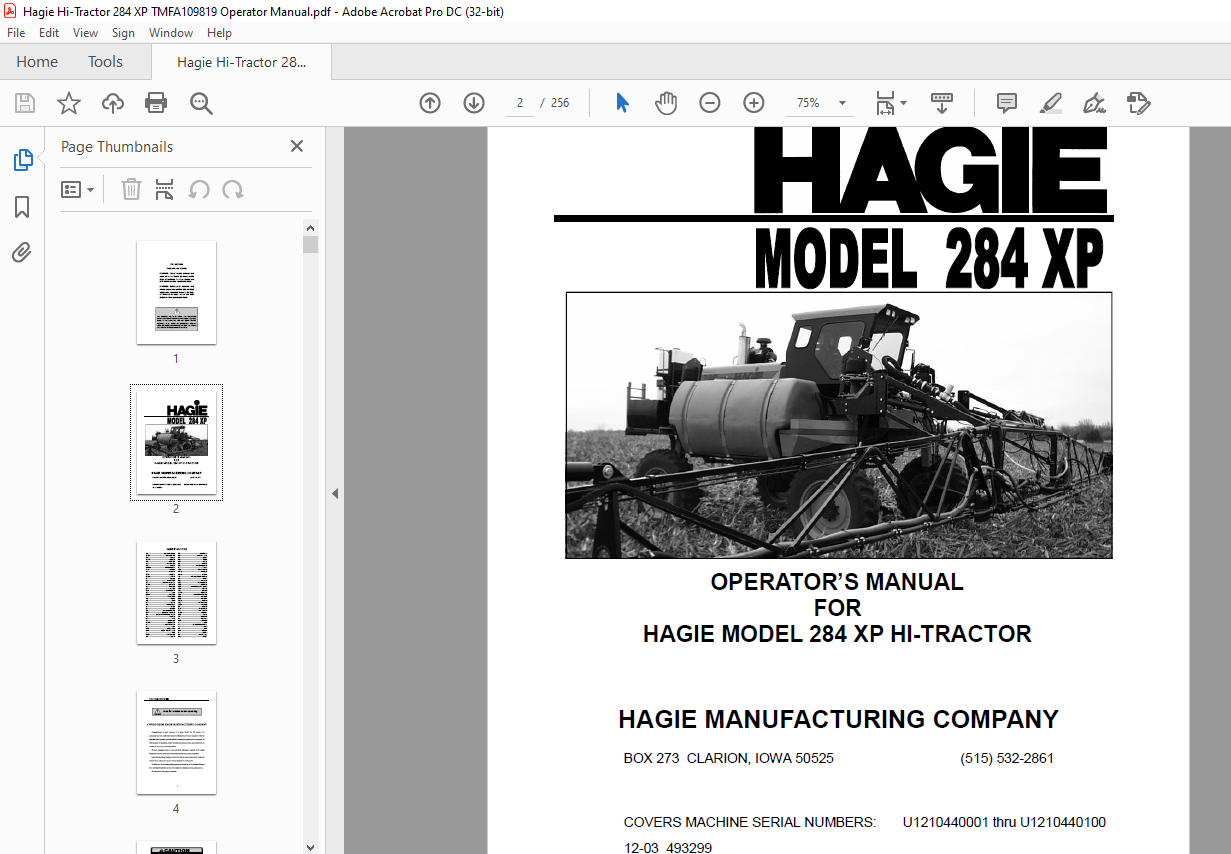Click the 'HAGIE MANUFACTURING COMPANY' heading
The height and width of the screenshot is (854, 1231).
pyautogui.click(x=838, y=719)
